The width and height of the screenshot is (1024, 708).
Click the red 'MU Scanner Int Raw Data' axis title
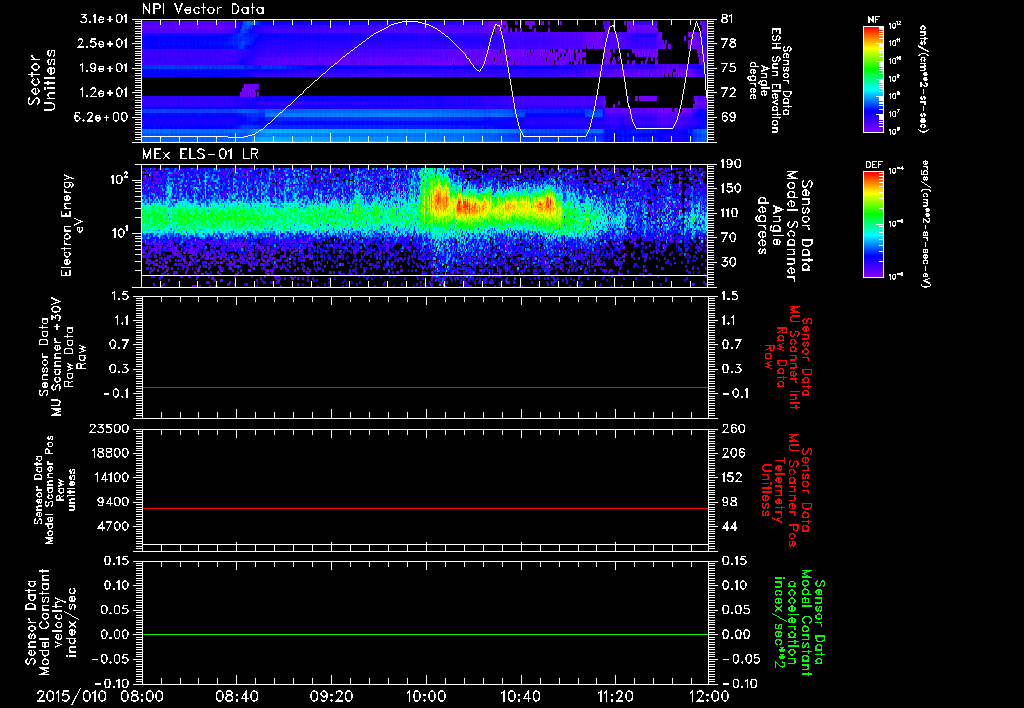pyautogui.click(x=787, y=357)
